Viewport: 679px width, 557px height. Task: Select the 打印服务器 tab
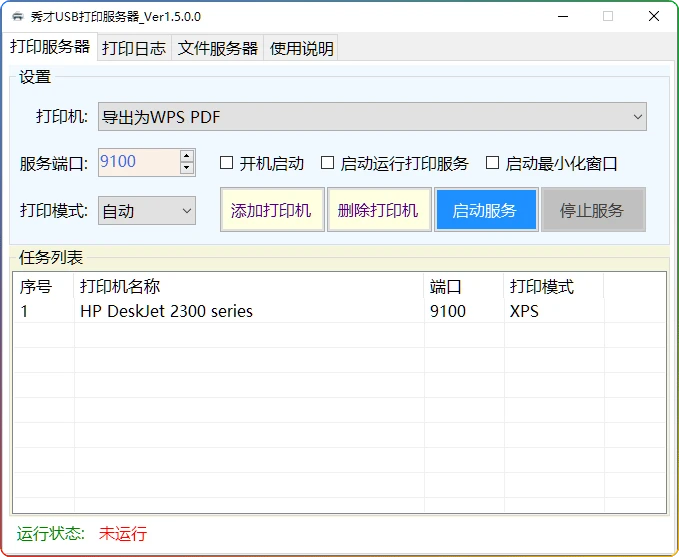[50, 47]
